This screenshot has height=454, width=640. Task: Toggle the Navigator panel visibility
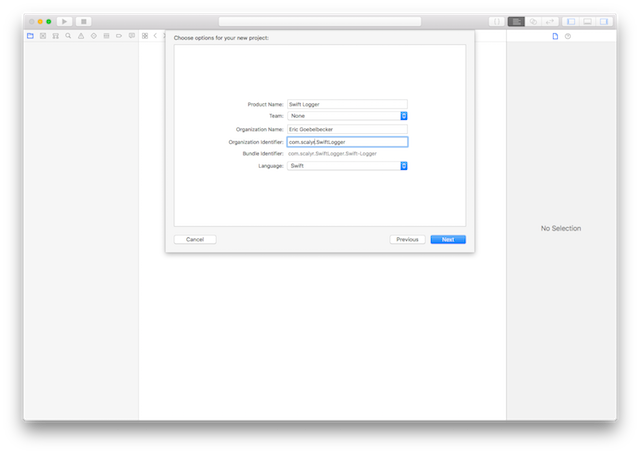[x=570, y=21]
